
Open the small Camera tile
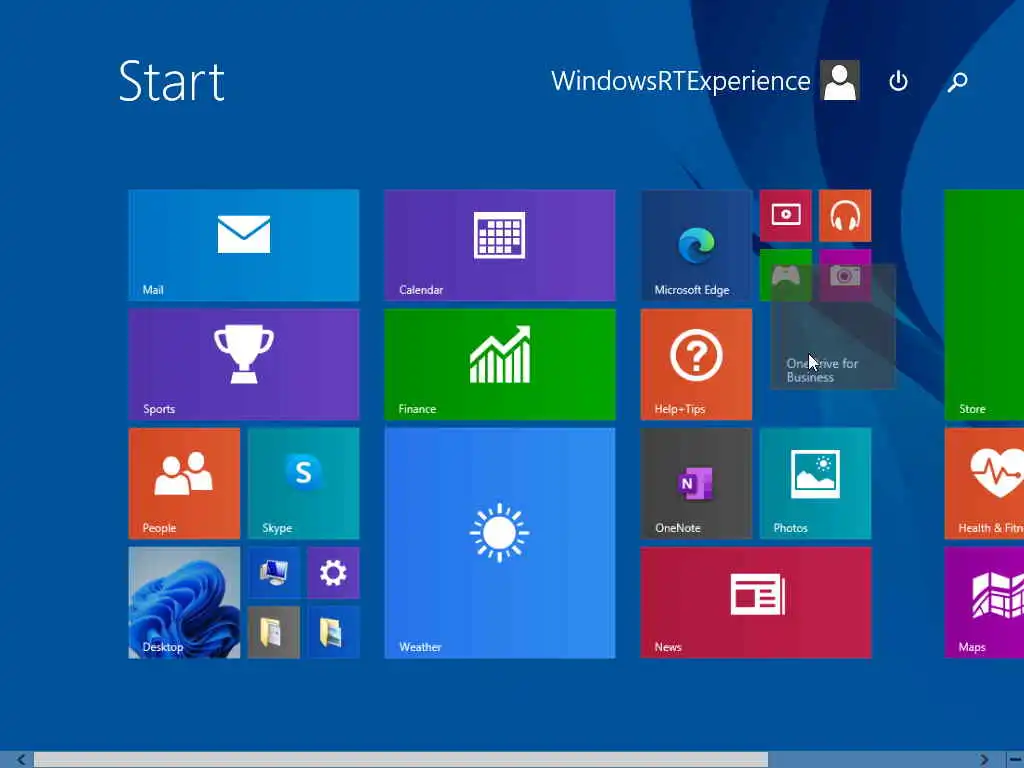point(845,275)
